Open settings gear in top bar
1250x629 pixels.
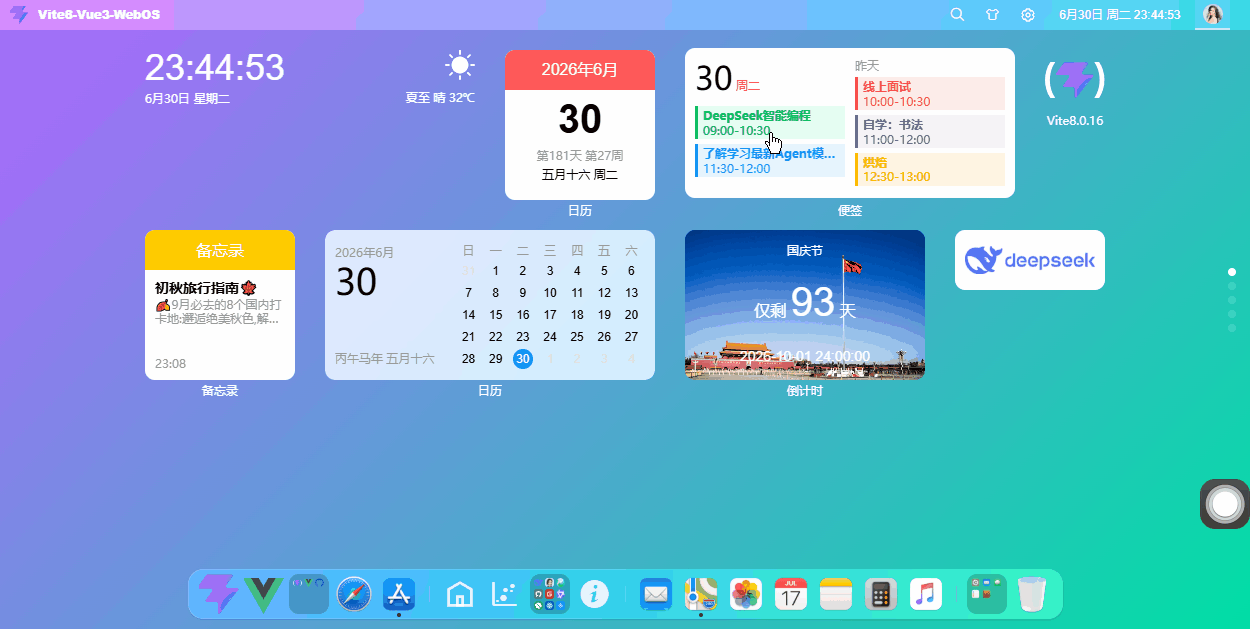click(1027, 15)
